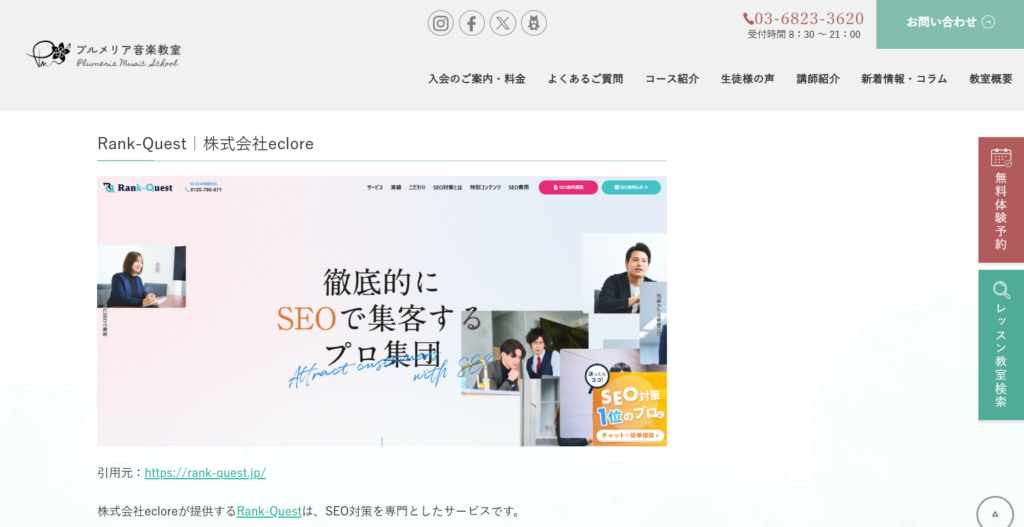Screen dimensions: 1024x527
Task: Navigate to 講師紹介 page
Action: coord(818,79)
